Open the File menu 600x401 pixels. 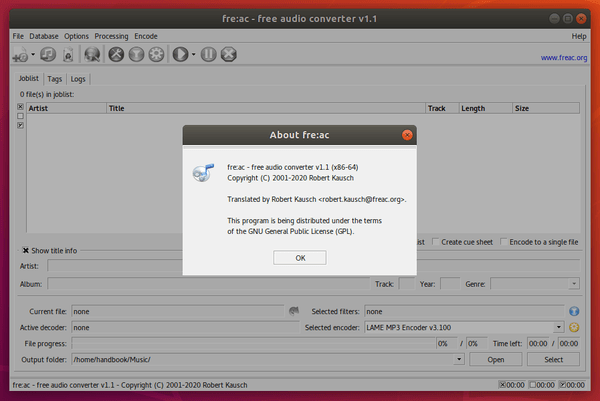pos(18,36)
